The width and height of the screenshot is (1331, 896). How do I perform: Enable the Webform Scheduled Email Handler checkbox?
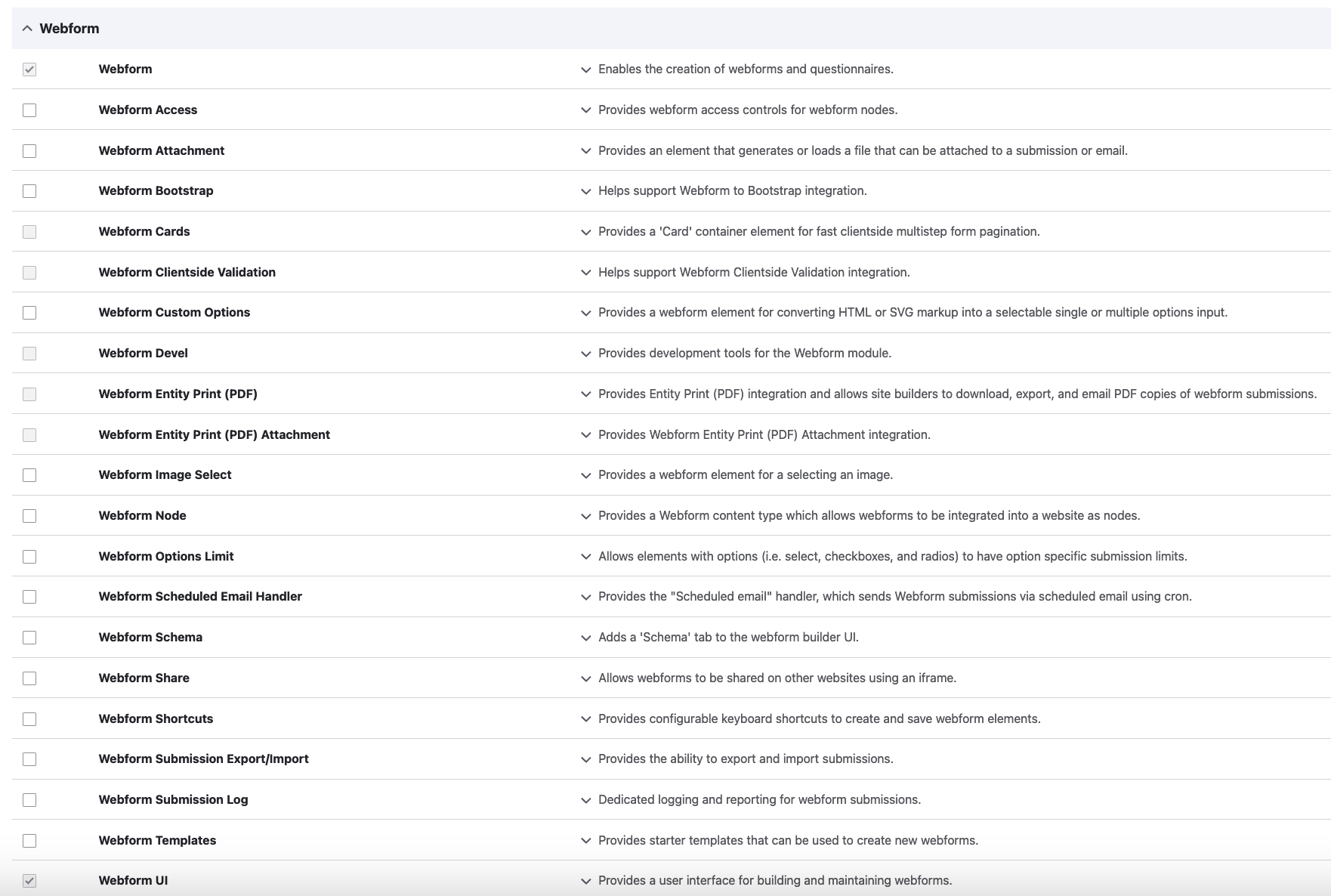(29, 597)
